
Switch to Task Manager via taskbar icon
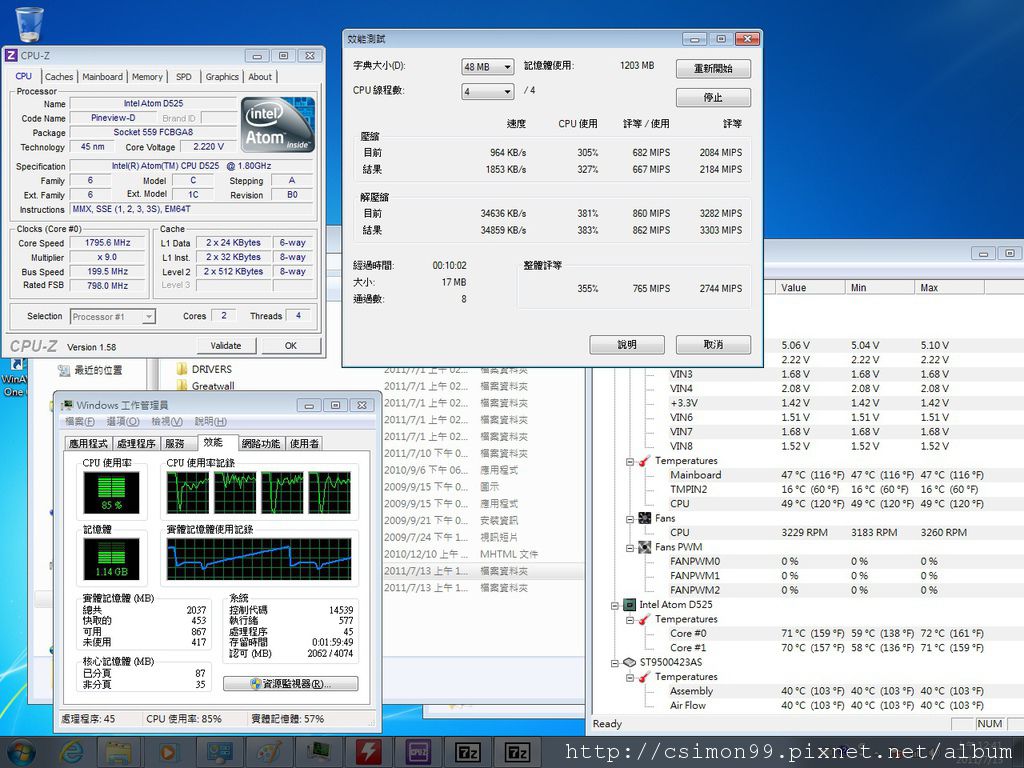pos(318,752)
